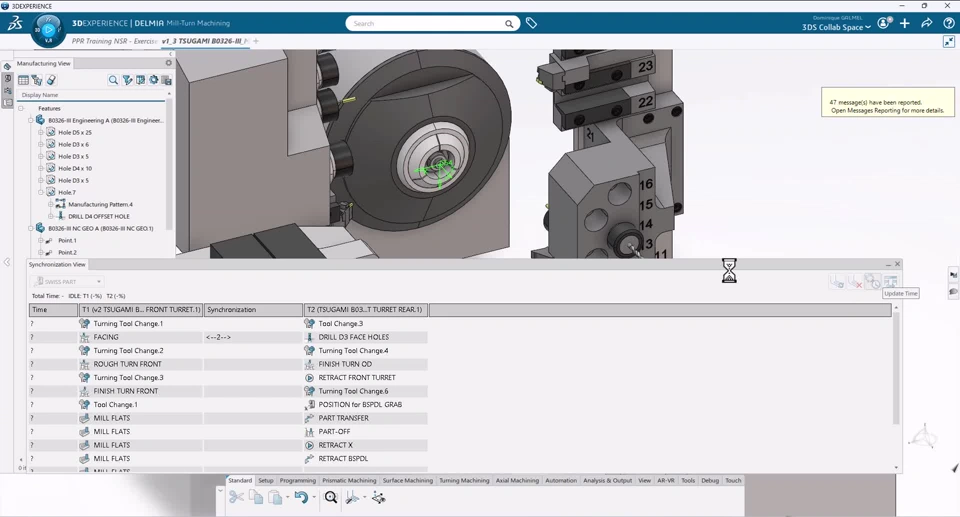Click the eraser icon in Manufacturing View toolbar
This screenshot has width=960, height=517.
(x=51, y=80)
